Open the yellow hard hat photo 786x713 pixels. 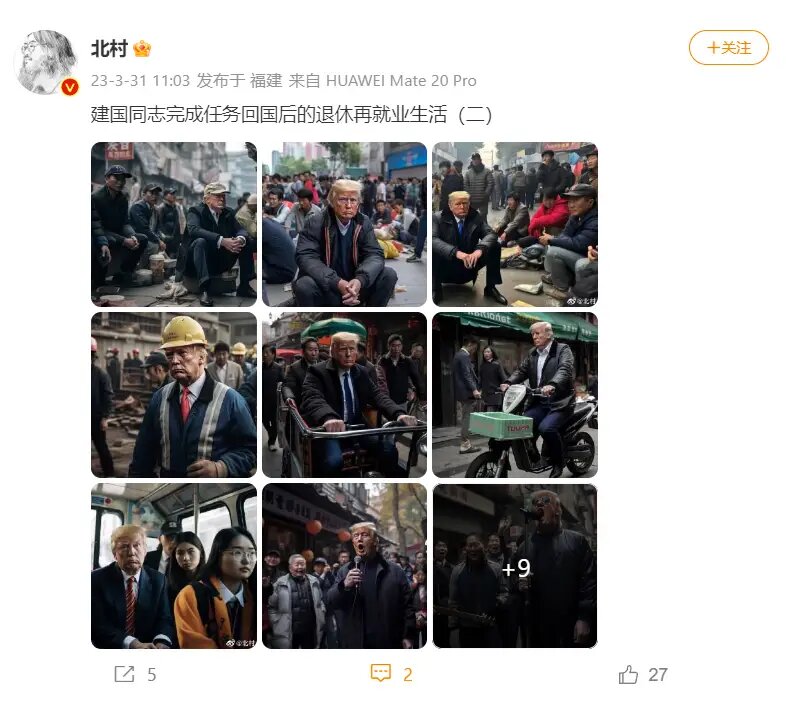(x=173, y=395)
